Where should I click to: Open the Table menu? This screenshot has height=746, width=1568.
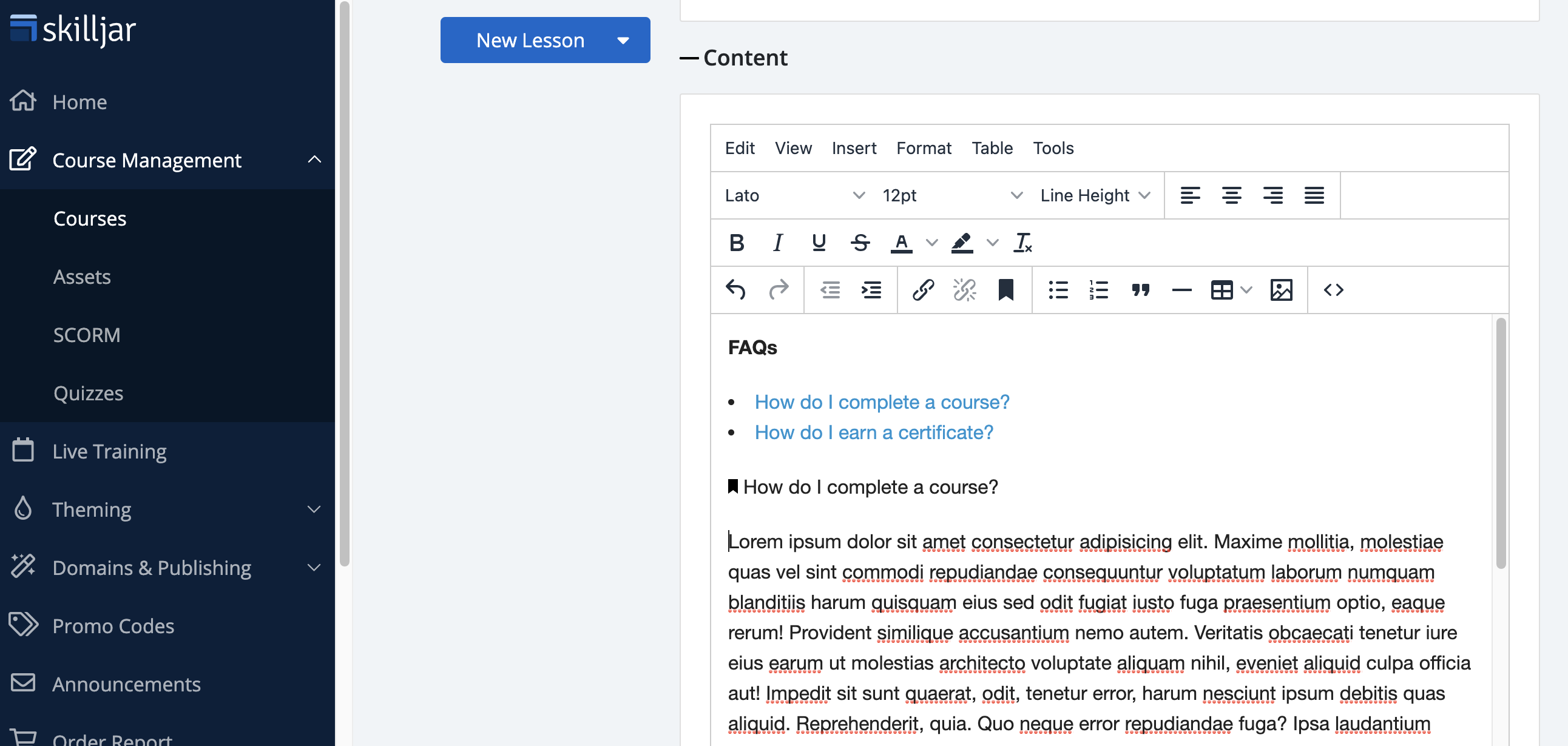pyautogui.click(x=992, y=148)
